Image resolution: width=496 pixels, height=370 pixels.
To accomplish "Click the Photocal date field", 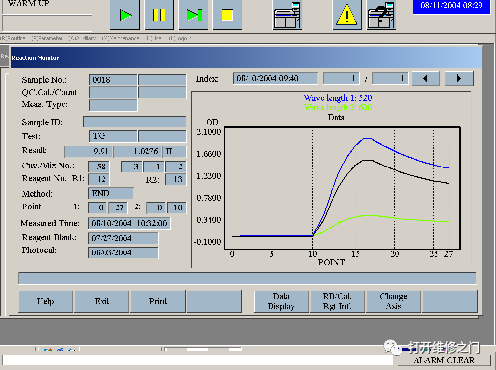I will [x=123, y=253].
